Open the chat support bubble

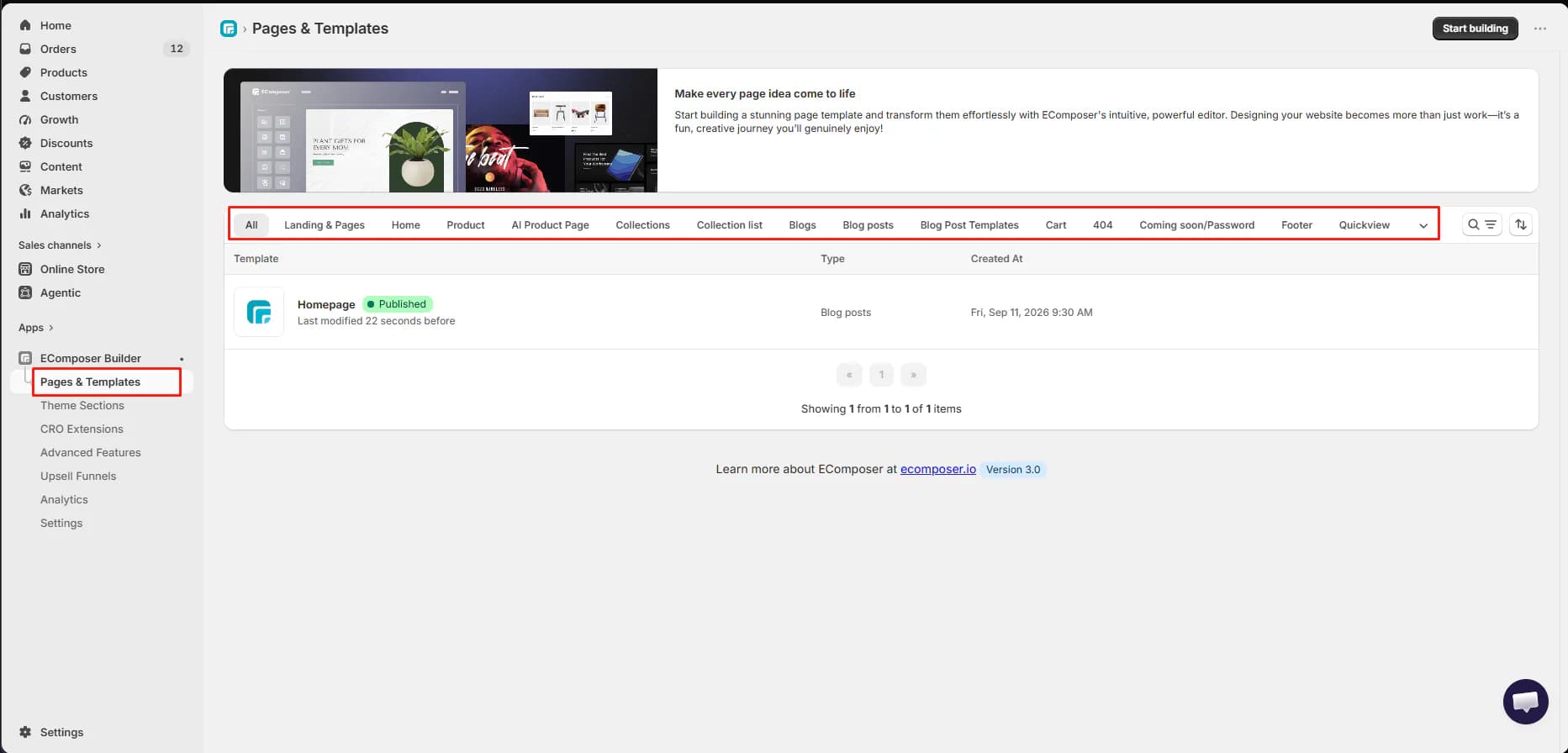[x=1526, y=702]
